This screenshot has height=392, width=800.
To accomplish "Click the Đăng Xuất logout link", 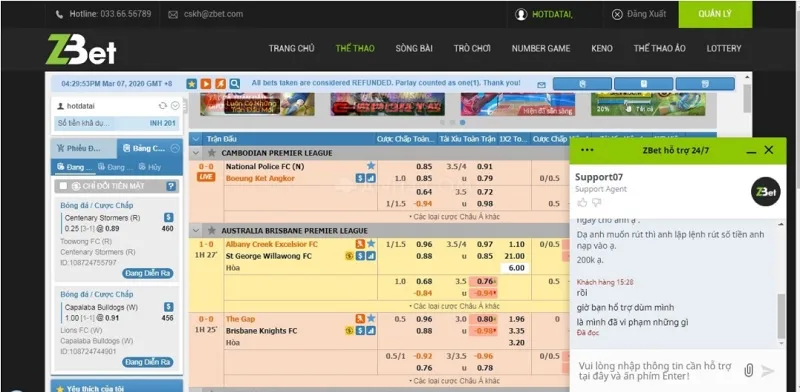I will pos(639,14).
